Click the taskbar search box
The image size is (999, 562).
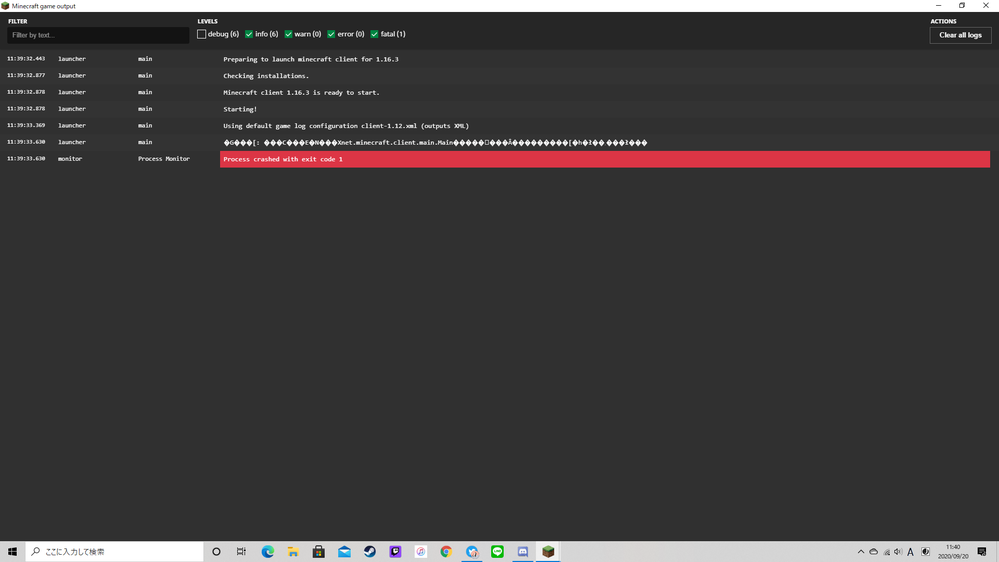[x=115, y=552]
